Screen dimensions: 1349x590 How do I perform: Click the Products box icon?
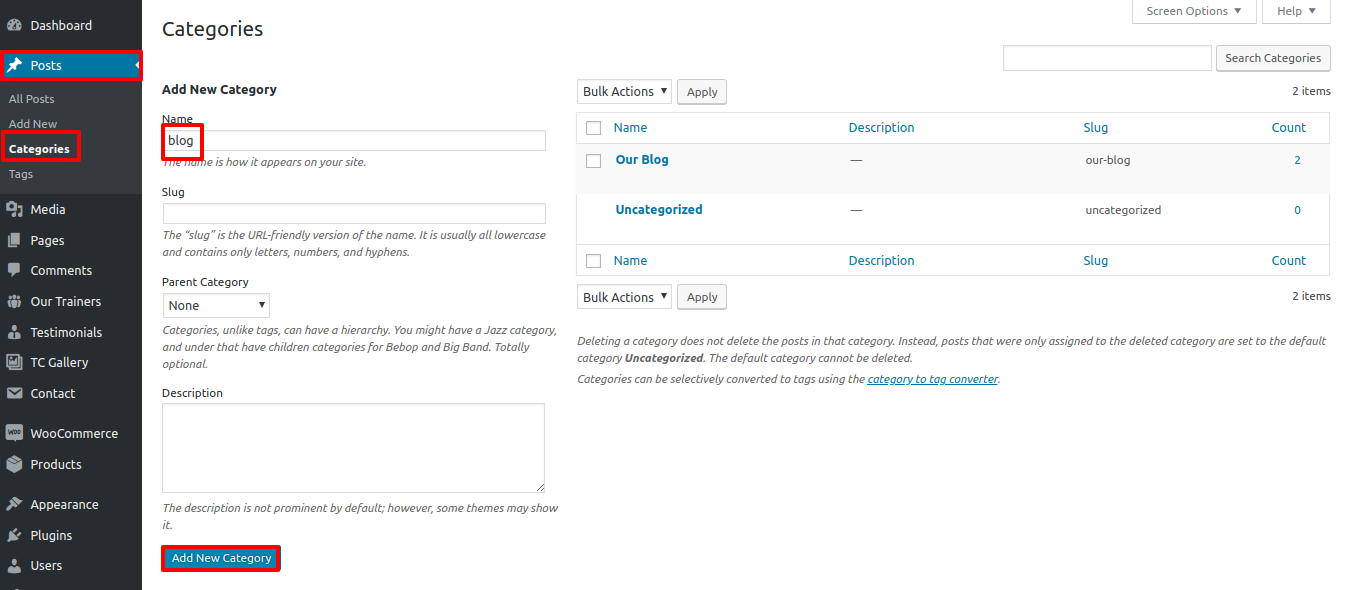(x=14, y=464)
